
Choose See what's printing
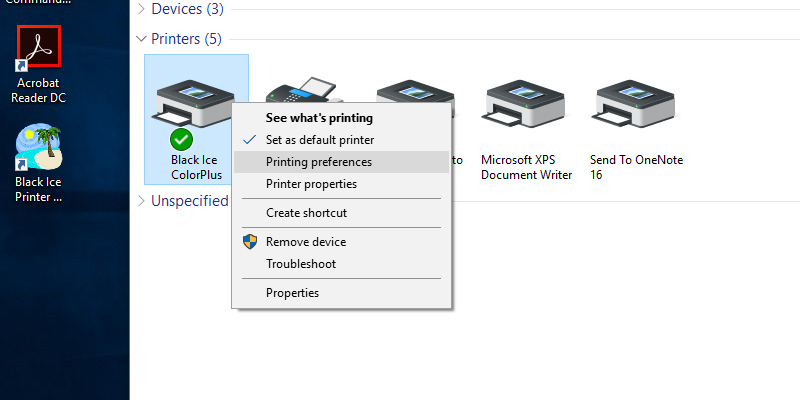(x=319, y=118)
